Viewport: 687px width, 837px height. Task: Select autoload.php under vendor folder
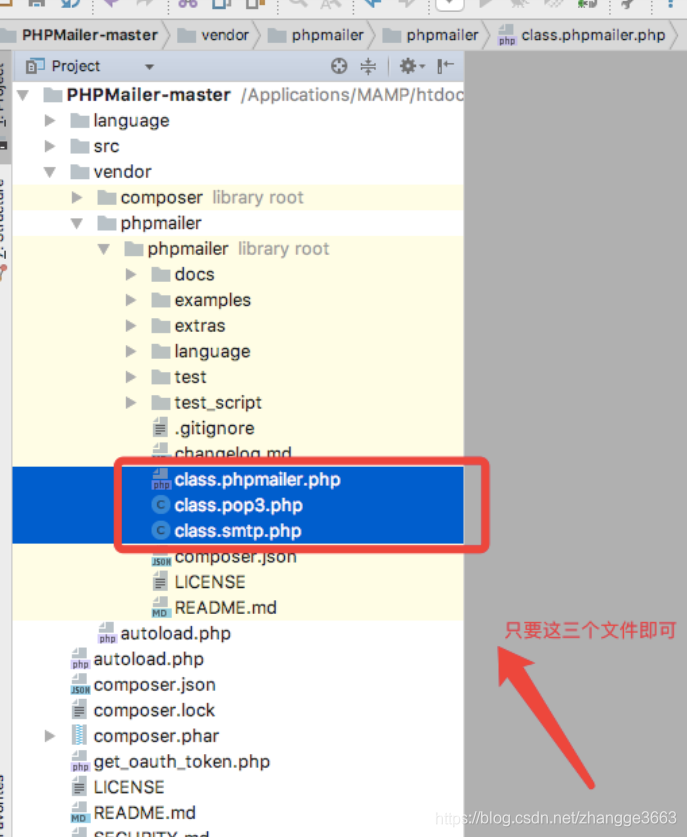[x=164, y=633]
